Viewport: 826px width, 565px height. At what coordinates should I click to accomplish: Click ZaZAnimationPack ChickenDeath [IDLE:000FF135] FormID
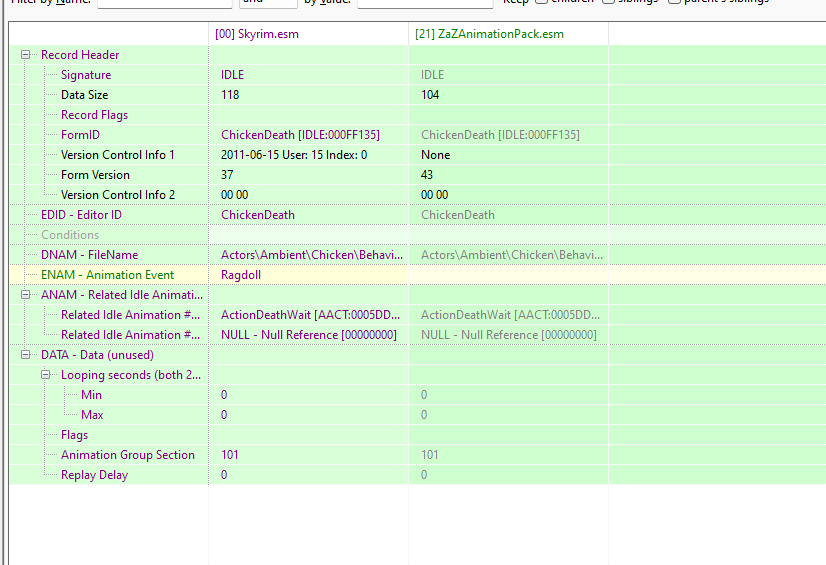coord(500,135)
